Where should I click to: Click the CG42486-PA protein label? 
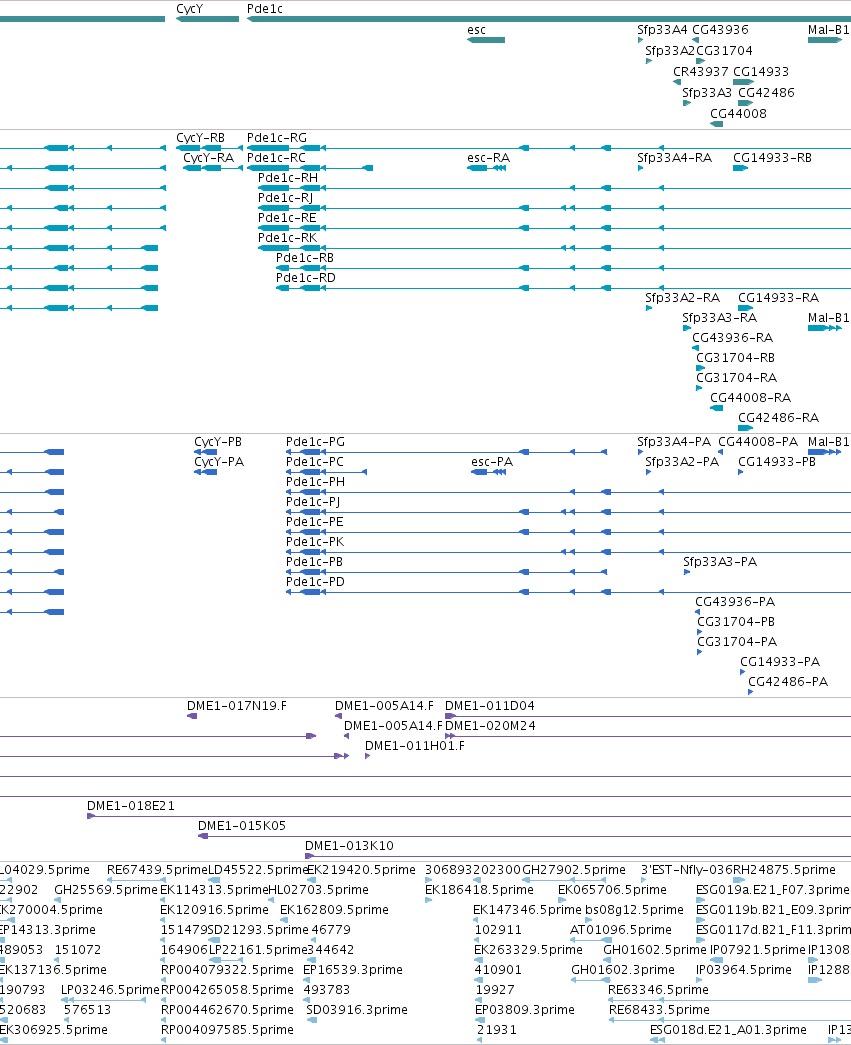788,681
